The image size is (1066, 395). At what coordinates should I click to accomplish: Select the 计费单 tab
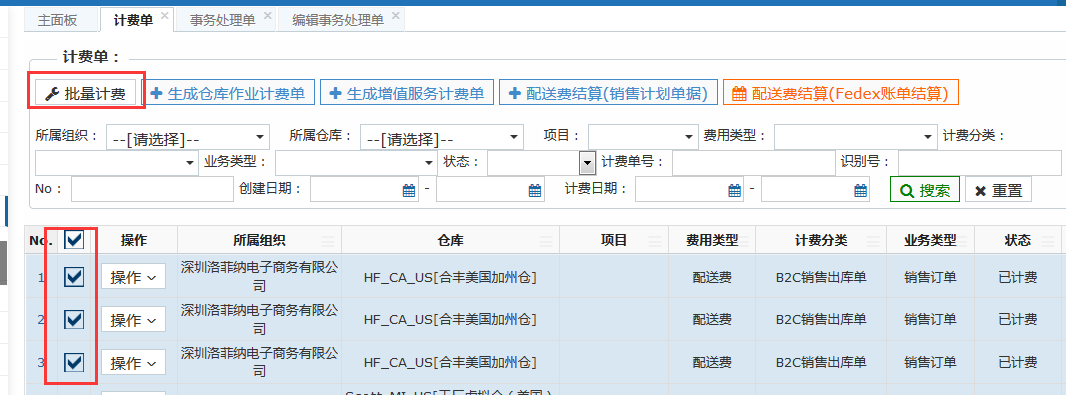[133, 20]
